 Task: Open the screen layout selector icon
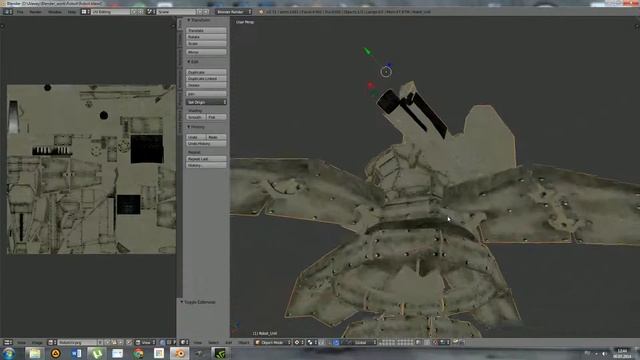[86, 12]
